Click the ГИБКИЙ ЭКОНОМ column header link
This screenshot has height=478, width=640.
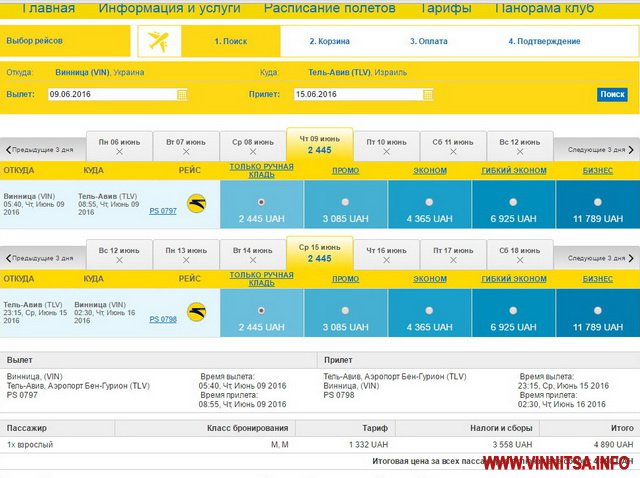pyautogui.click(x=514, y=170)
